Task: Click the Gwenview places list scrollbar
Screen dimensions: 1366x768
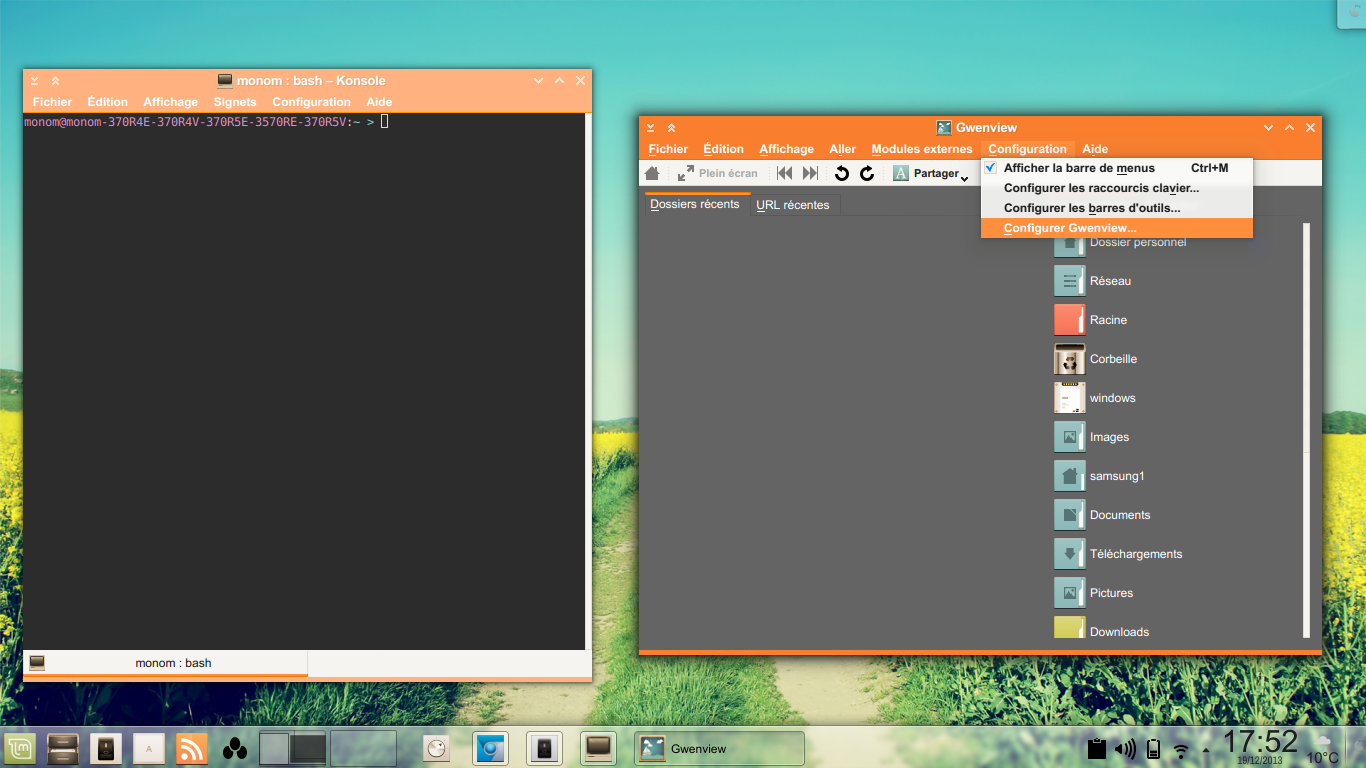Action: point(1306,430)
